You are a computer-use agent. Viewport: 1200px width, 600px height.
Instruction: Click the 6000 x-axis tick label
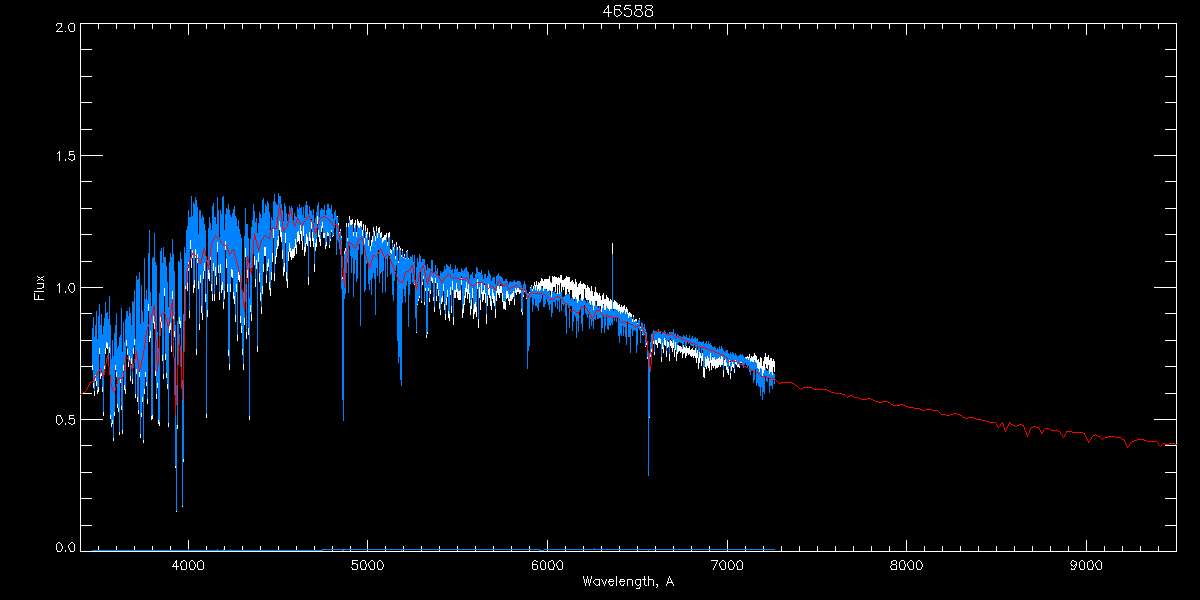click(547, 564)
